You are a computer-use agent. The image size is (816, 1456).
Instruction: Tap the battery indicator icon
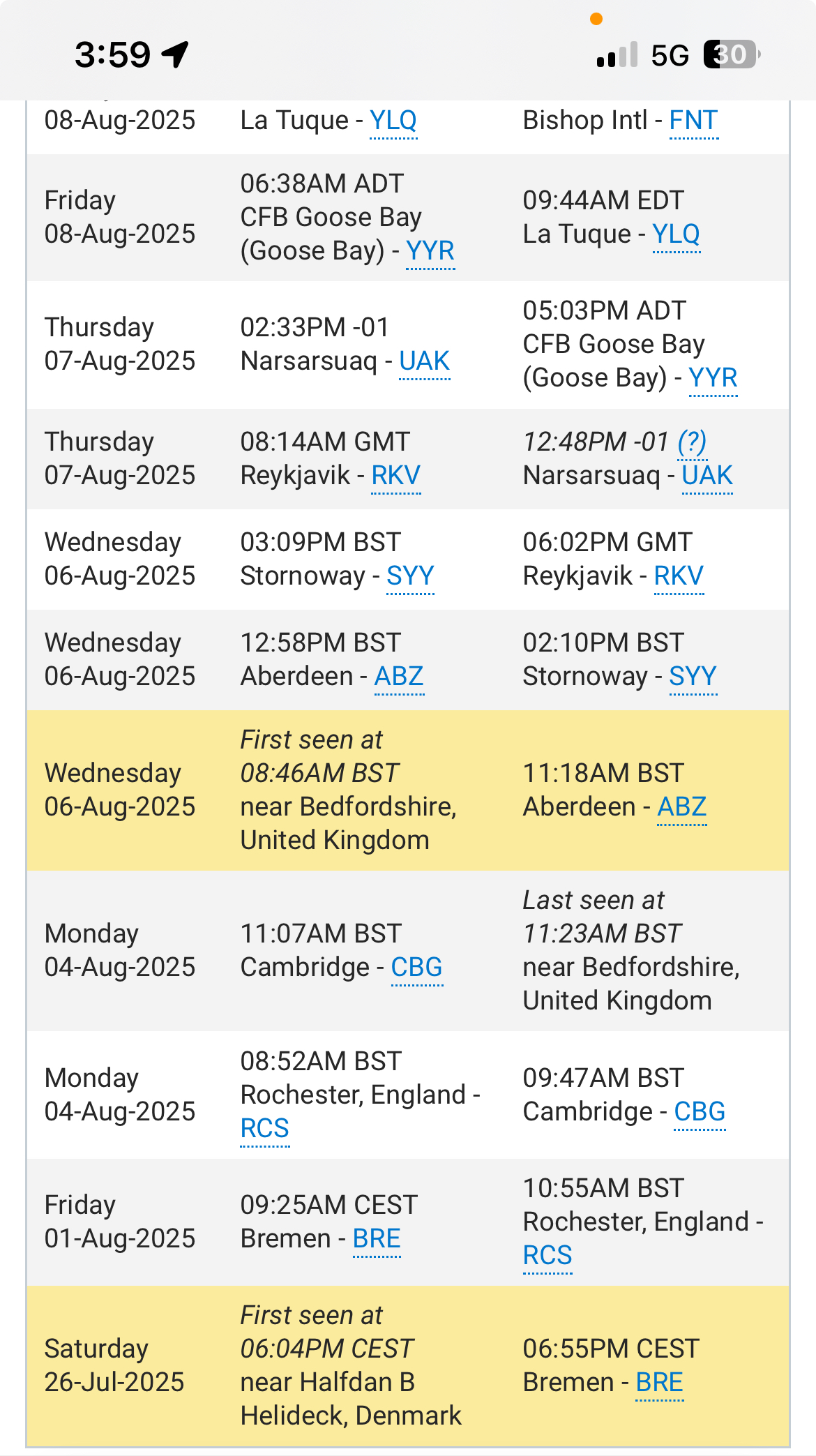coord(730,54)
